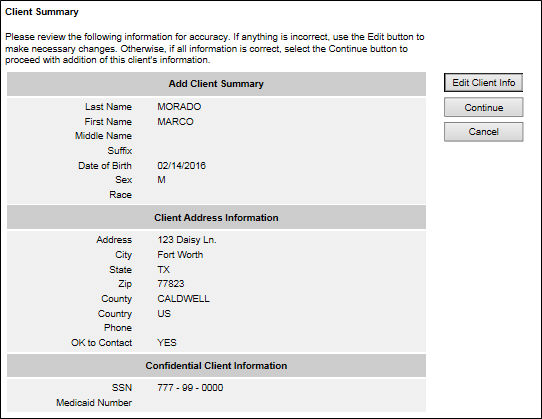Click the date of birth 02/14/2016
This screenshot has width=542, height=419.
pos(181,166)
